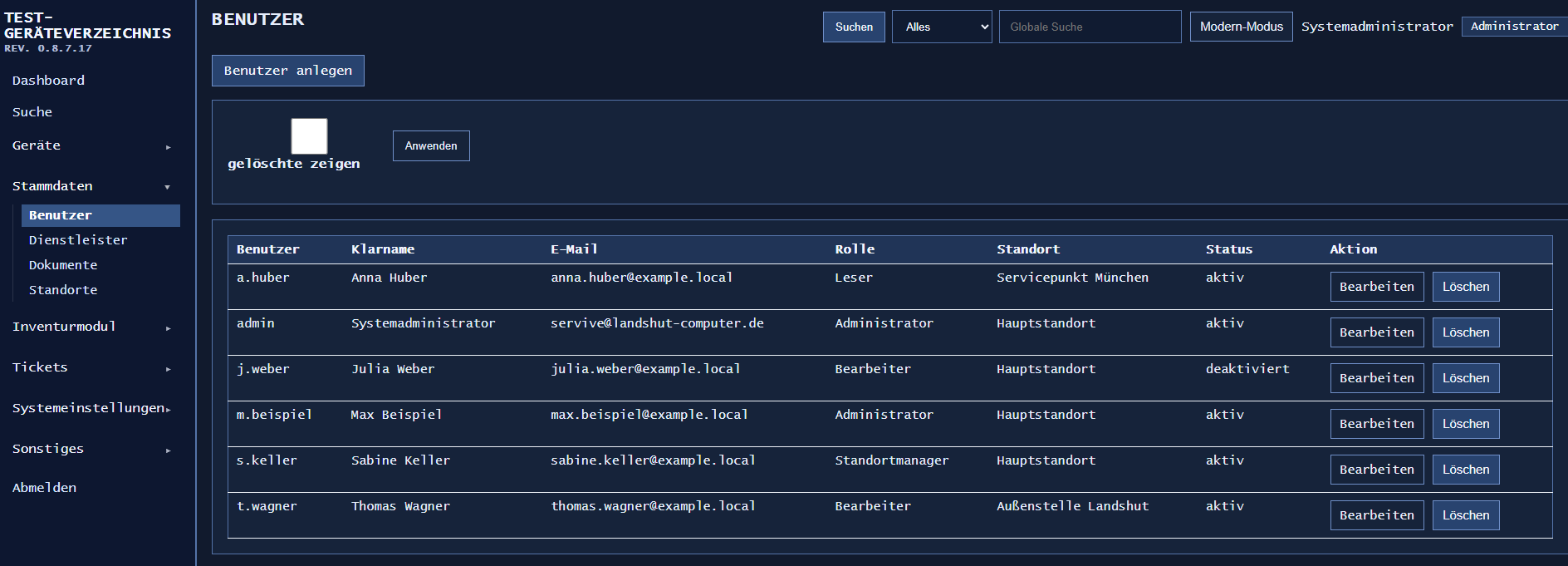
Task: Click Bearbeiten for j.weber
Action: (x=1377, y=378)
